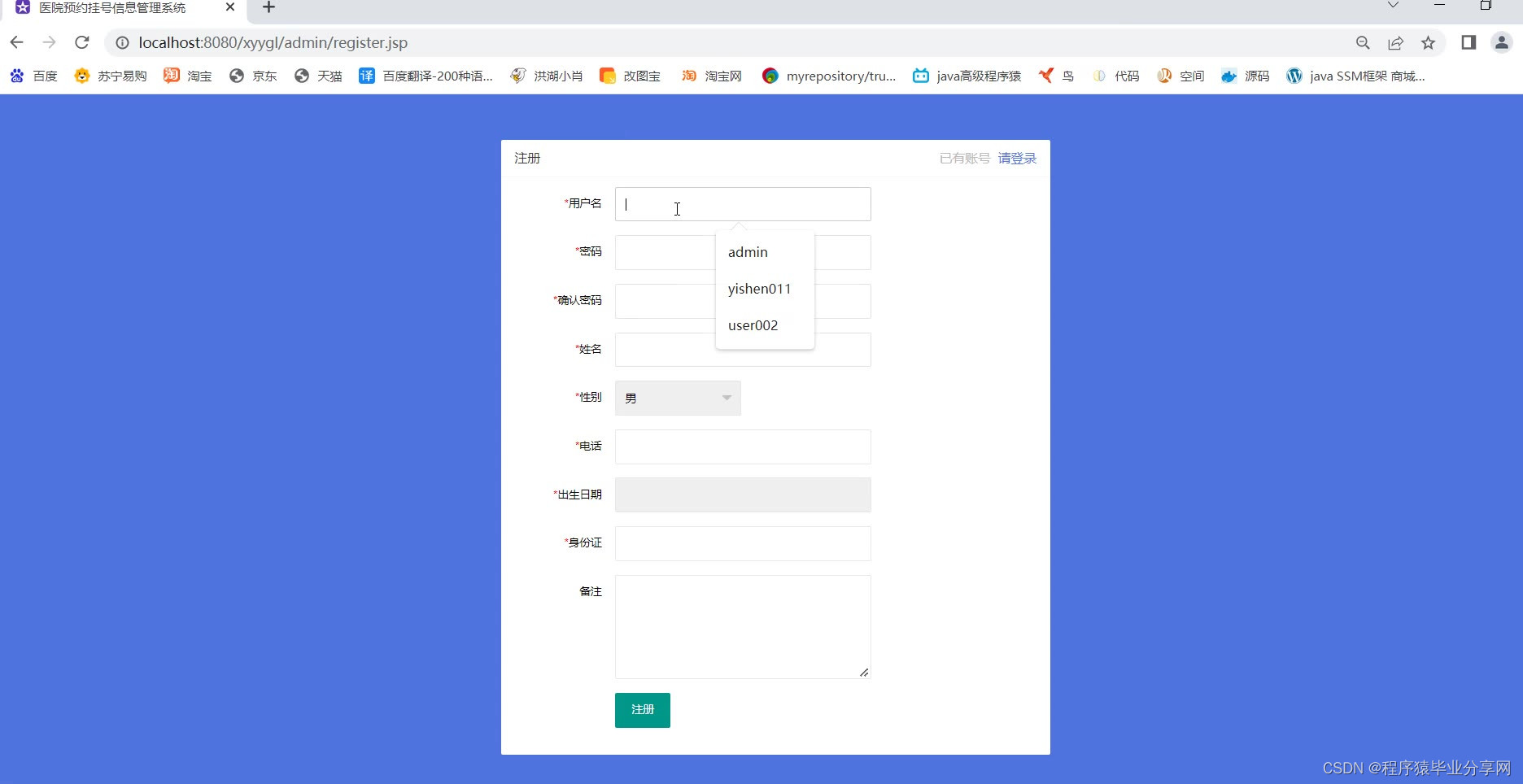1523x784 pixels.
Task: Bookmark this page with the star icon
Action: click(x=1428, y=42)
